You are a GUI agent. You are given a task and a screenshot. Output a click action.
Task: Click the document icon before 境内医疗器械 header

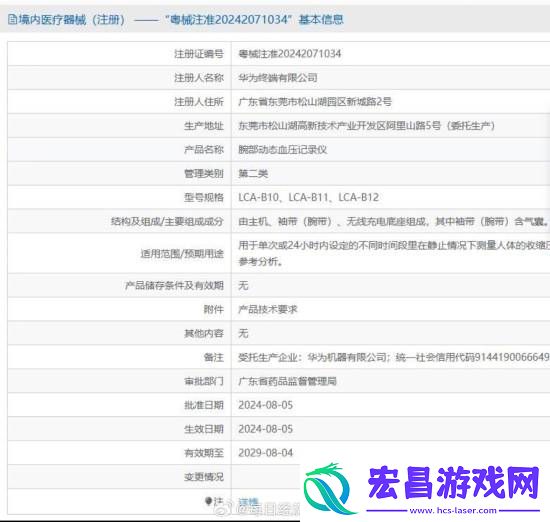pos(12,19)
